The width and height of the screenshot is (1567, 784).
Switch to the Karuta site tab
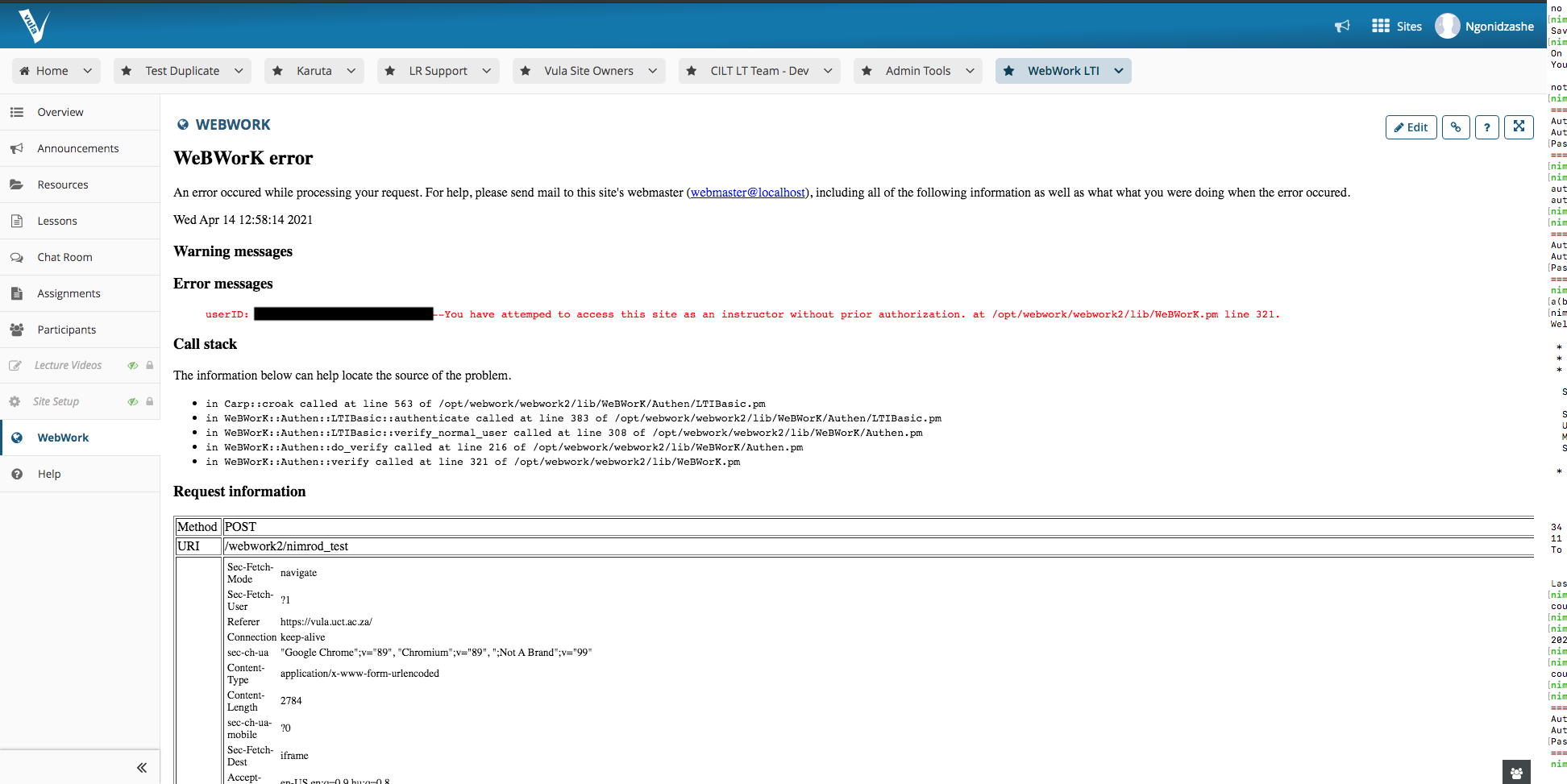(x=314, y=71)
